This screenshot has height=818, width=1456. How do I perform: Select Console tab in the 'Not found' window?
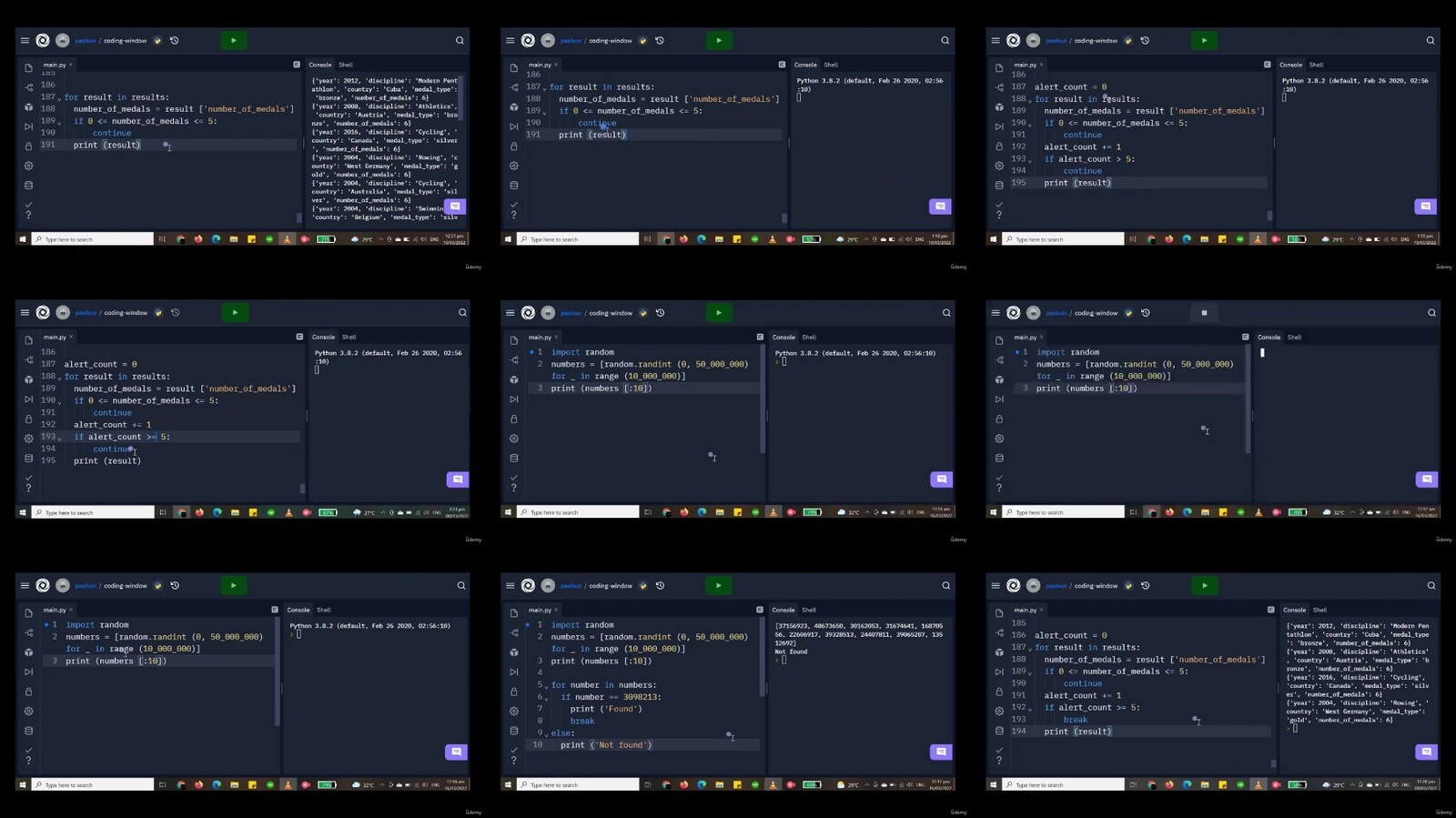tap(784, 610)
